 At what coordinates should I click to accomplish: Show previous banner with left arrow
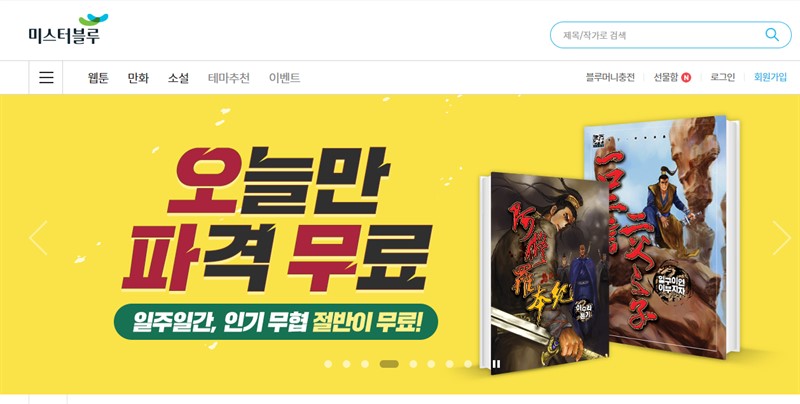[38, 238]
